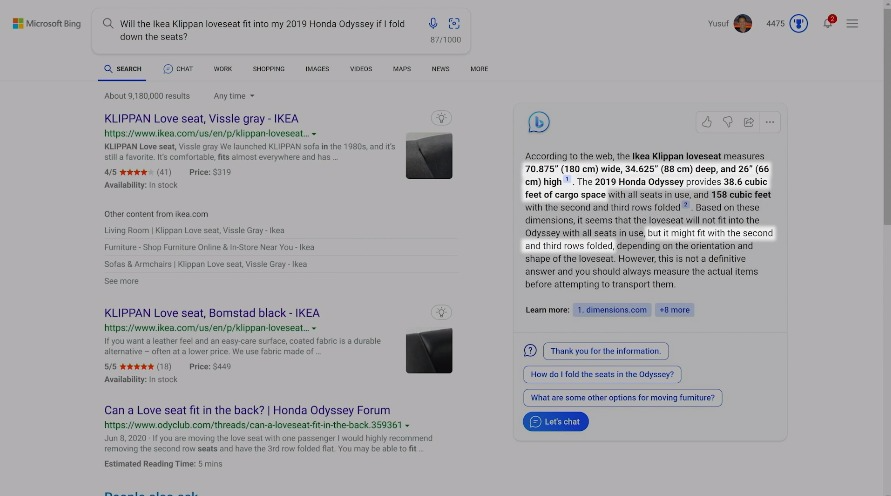Image resolution: width=891 pixels, height=496 pixels.
Task: Share the Bing chat answer
Action: click(748, 122)
